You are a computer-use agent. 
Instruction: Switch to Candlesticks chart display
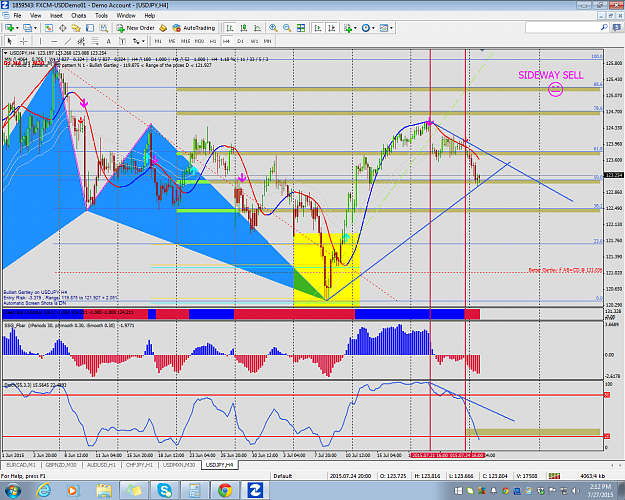coord(244,28)
